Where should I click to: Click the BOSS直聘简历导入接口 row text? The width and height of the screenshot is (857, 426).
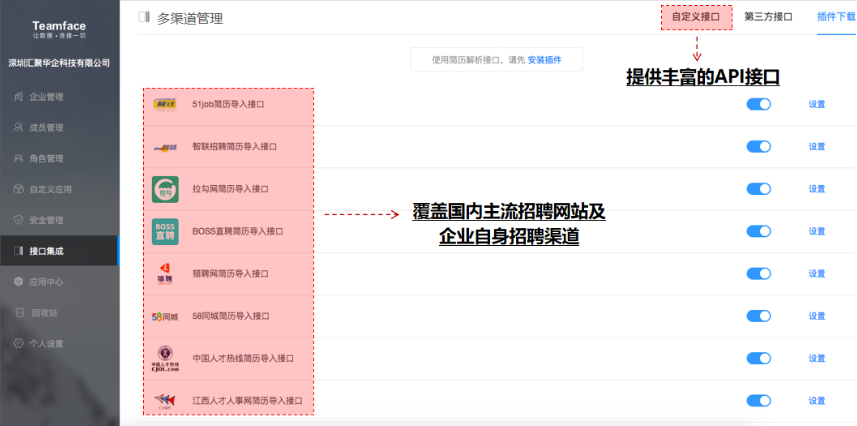pos(238,231)
